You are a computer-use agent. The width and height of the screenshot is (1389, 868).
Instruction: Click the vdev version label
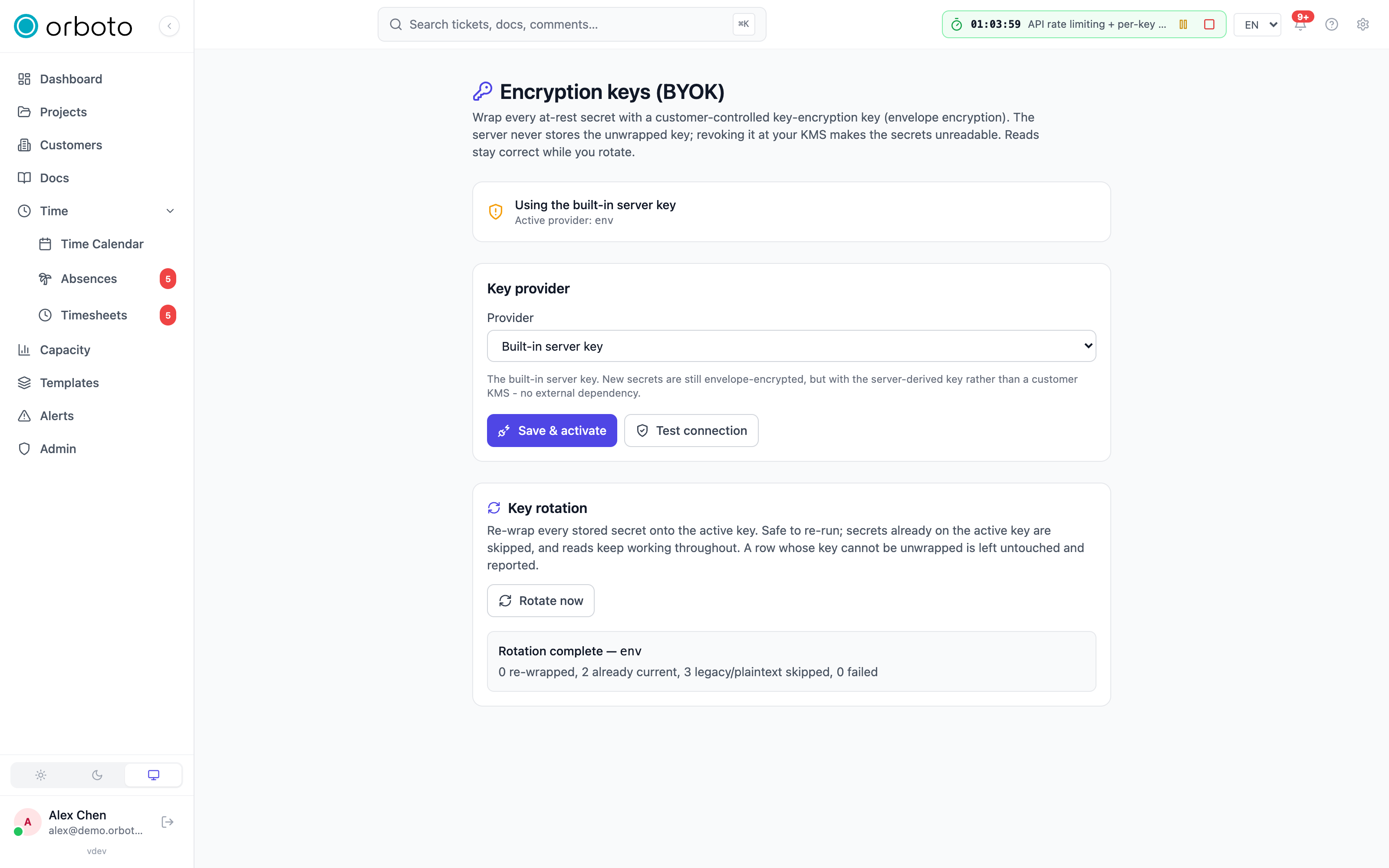(x=96, y=852)
